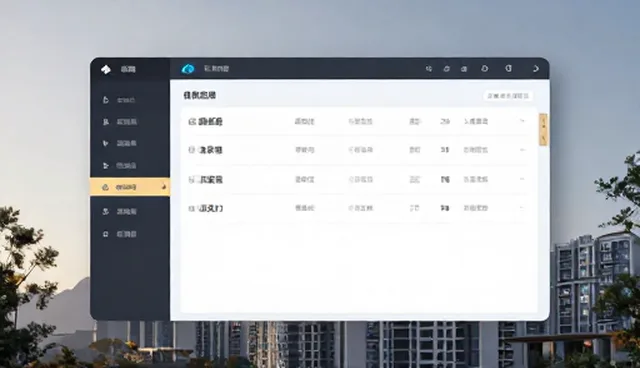Click the pill-shaped button above the table
The width and height of the screenshot is (640, 368).
coord(508,96)
